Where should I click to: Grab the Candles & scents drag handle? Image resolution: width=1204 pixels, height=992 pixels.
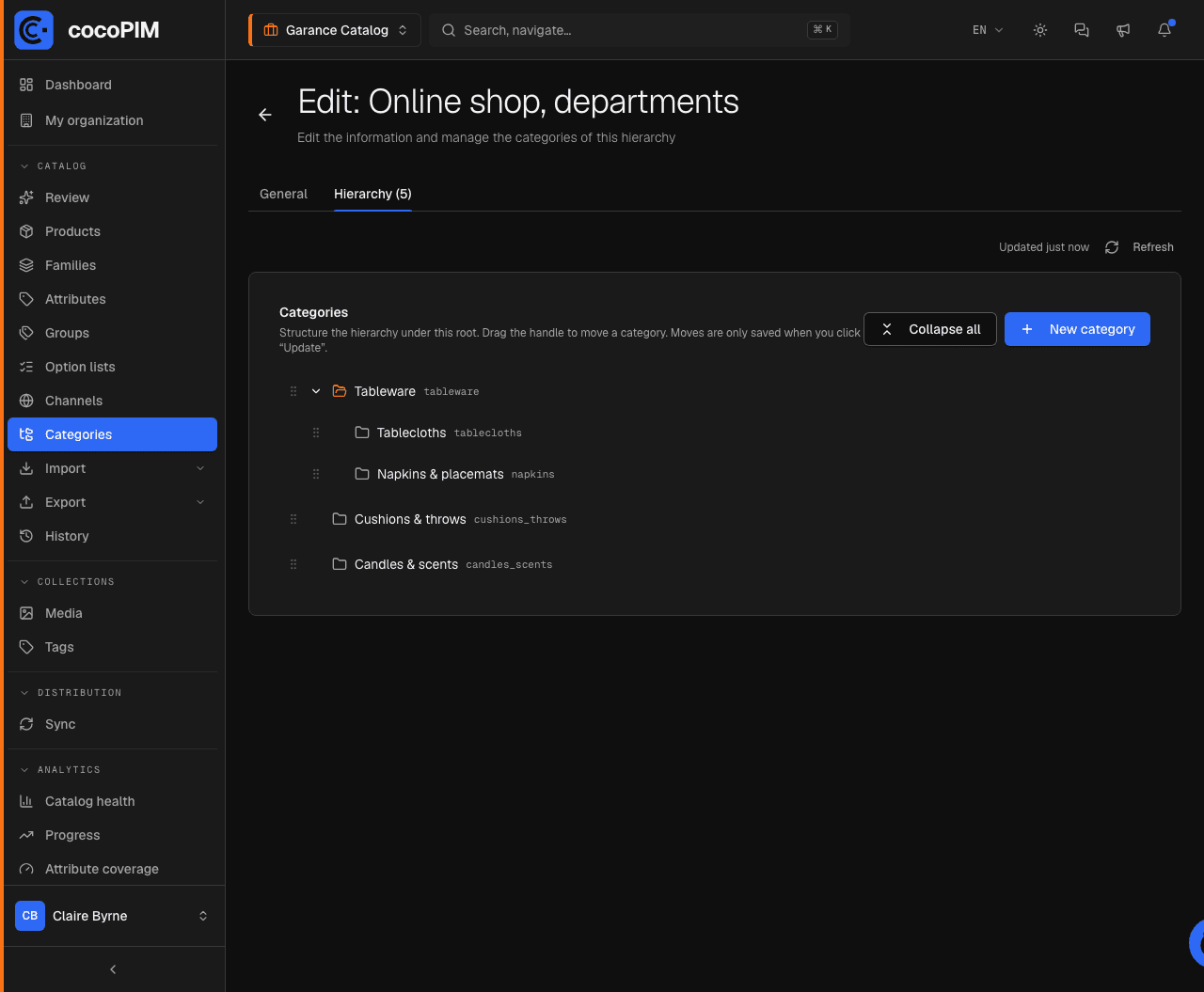293,564
